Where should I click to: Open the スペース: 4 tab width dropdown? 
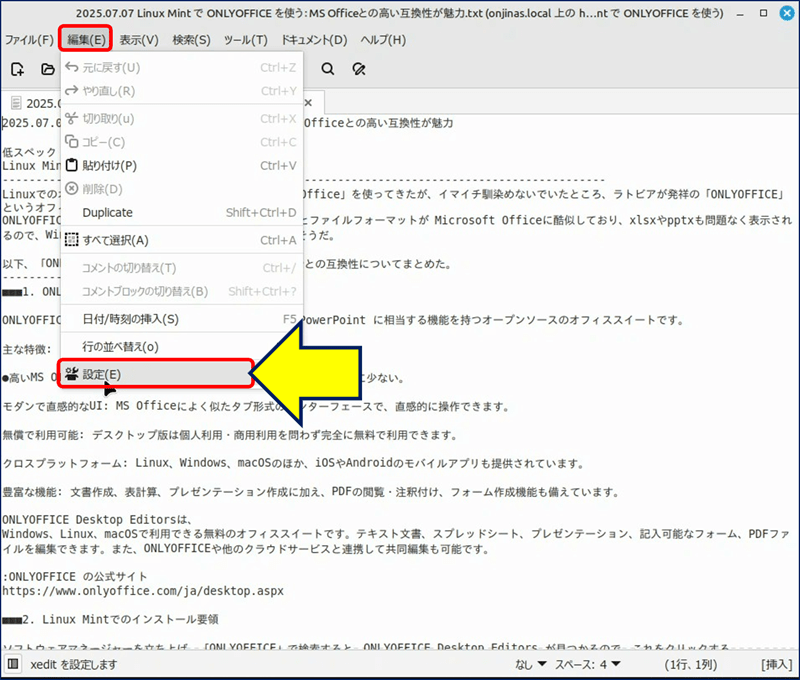588,664
